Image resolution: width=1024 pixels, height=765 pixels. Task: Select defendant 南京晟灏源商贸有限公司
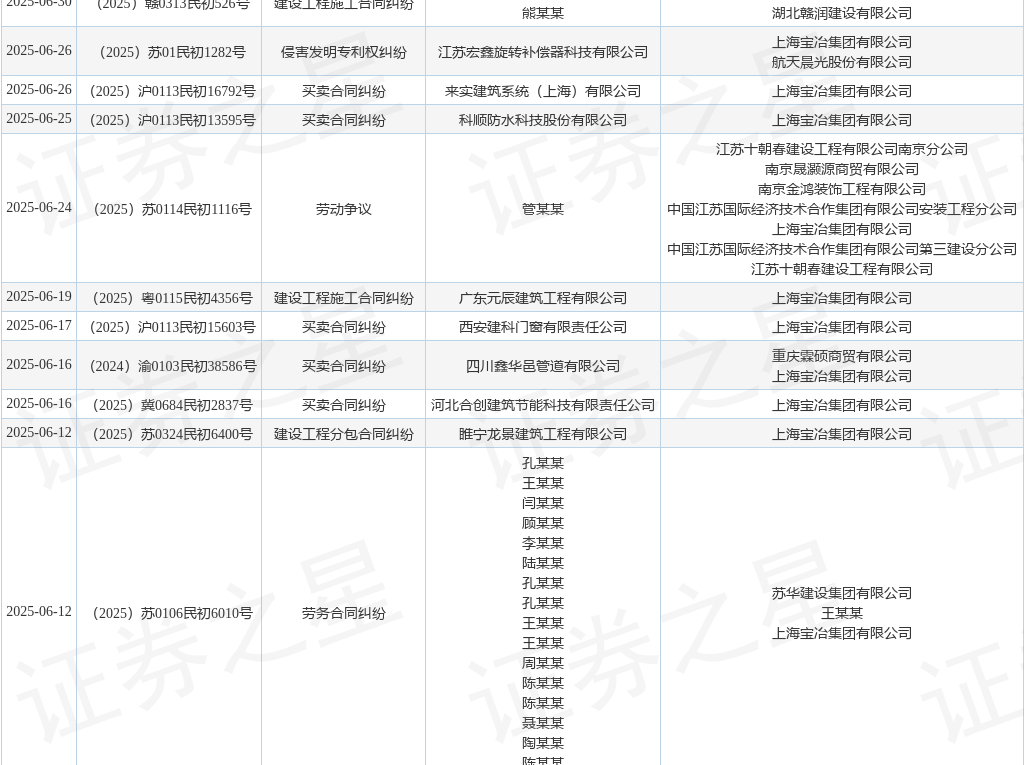[x=842, y=169]
